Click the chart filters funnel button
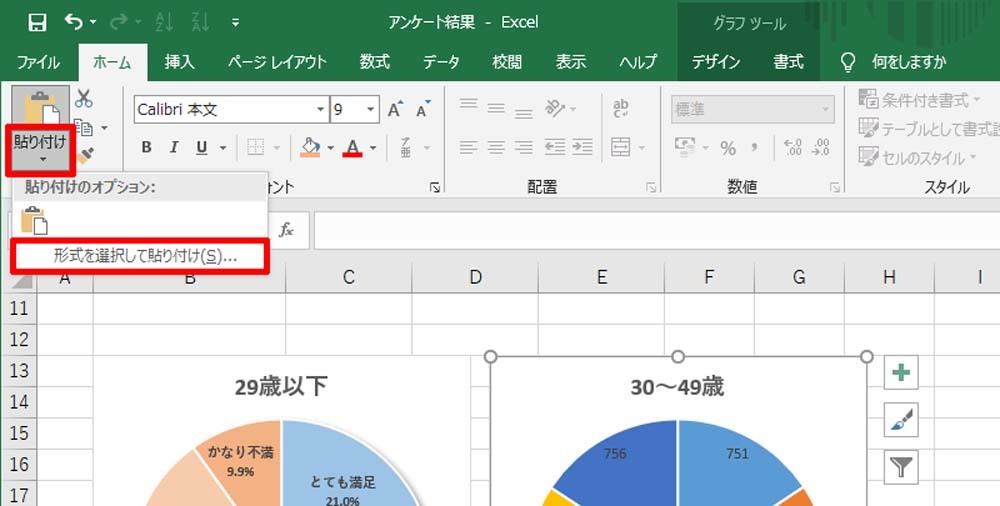 point(901,468)
